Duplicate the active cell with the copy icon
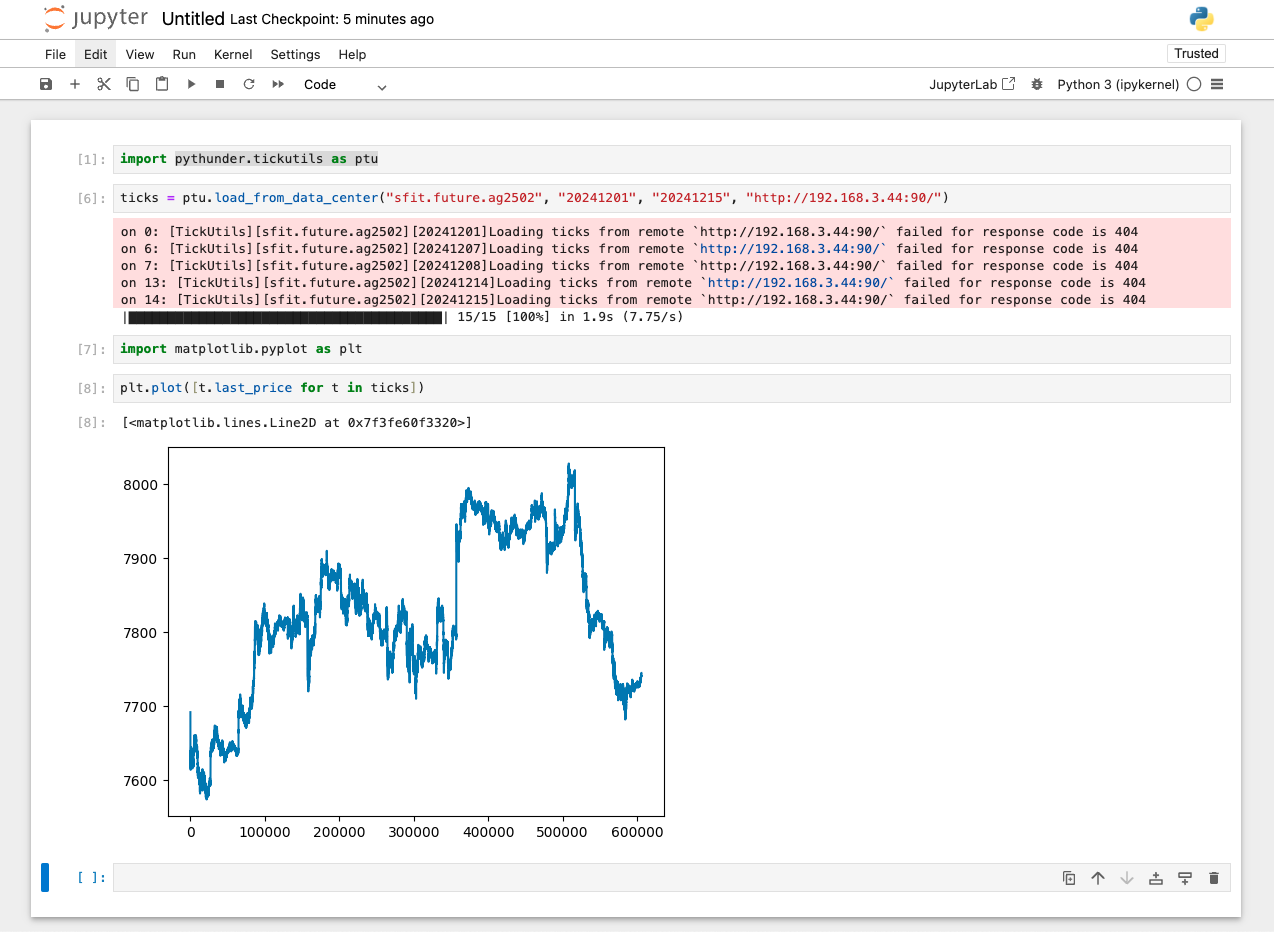 (1069, 878)
